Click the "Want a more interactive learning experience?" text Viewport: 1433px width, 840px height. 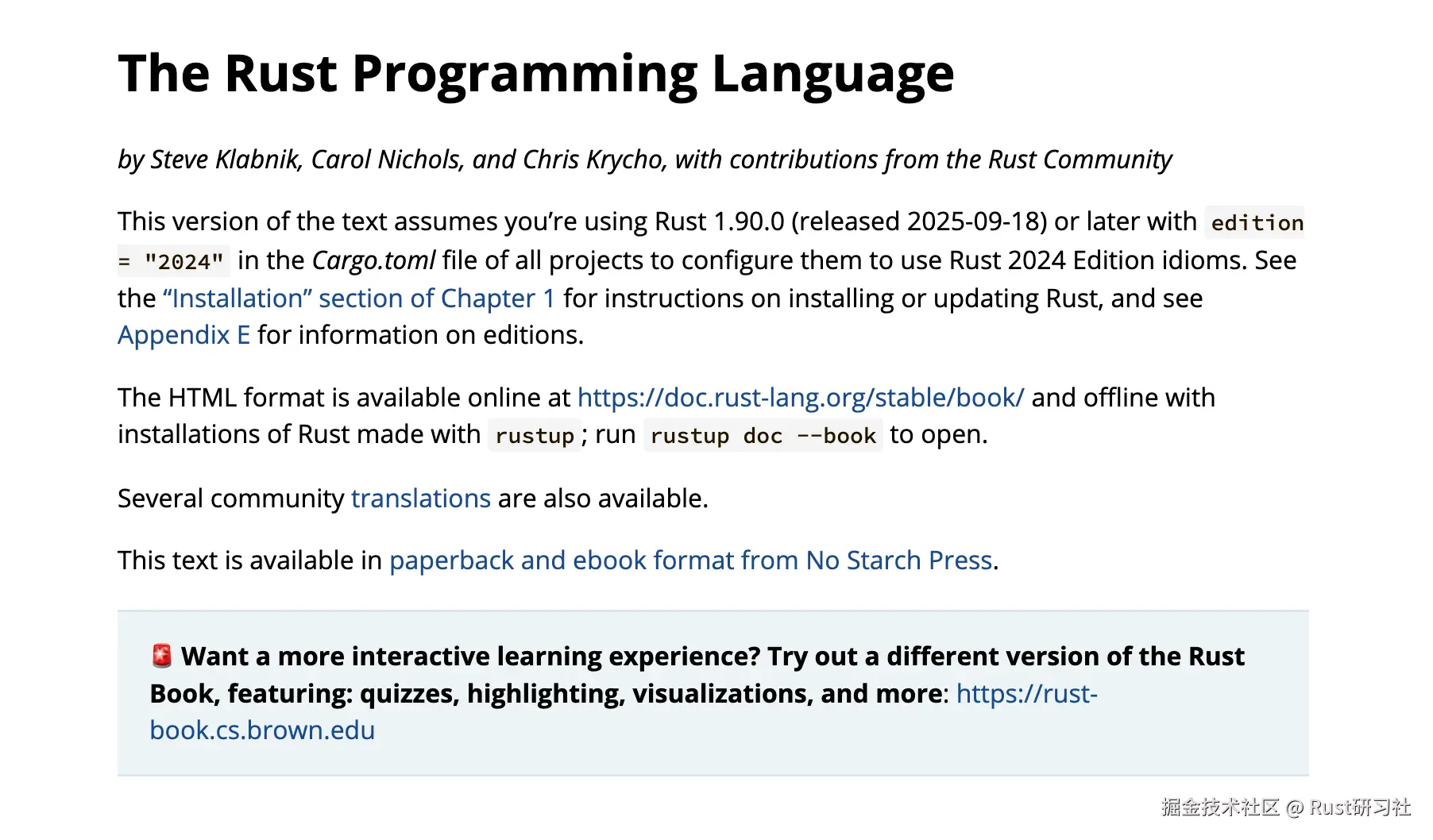tap(471, 657)
